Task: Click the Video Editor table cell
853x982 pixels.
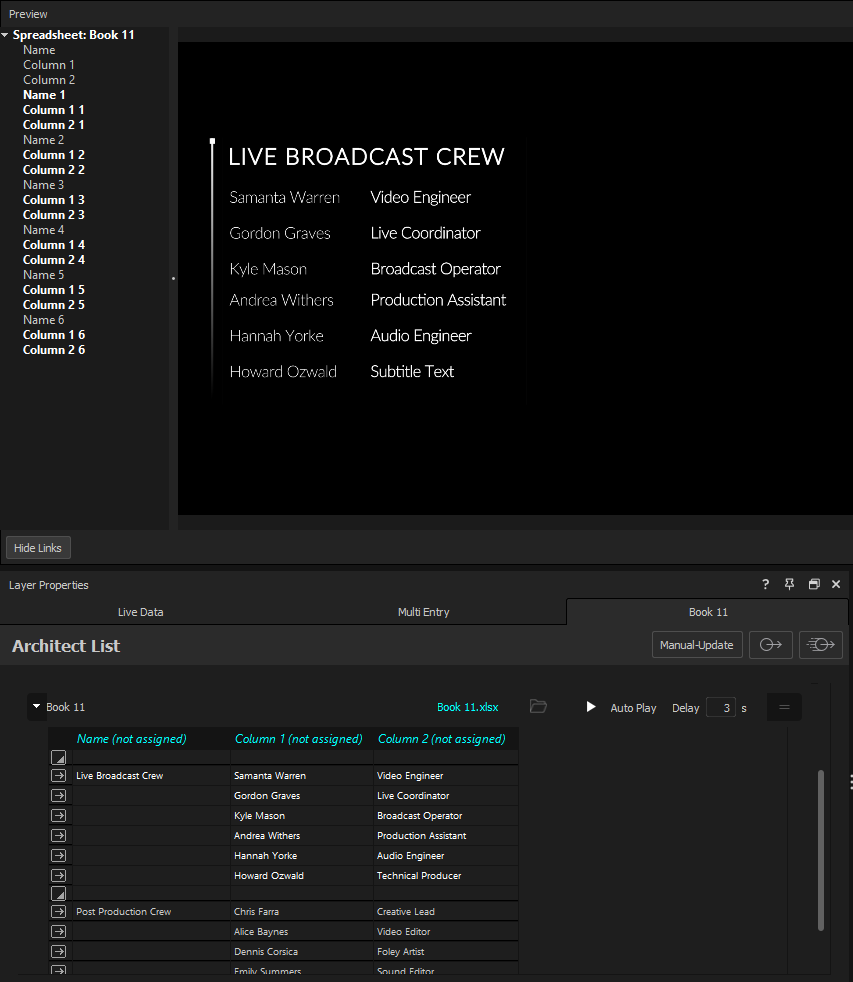Action: coord(446,931)
